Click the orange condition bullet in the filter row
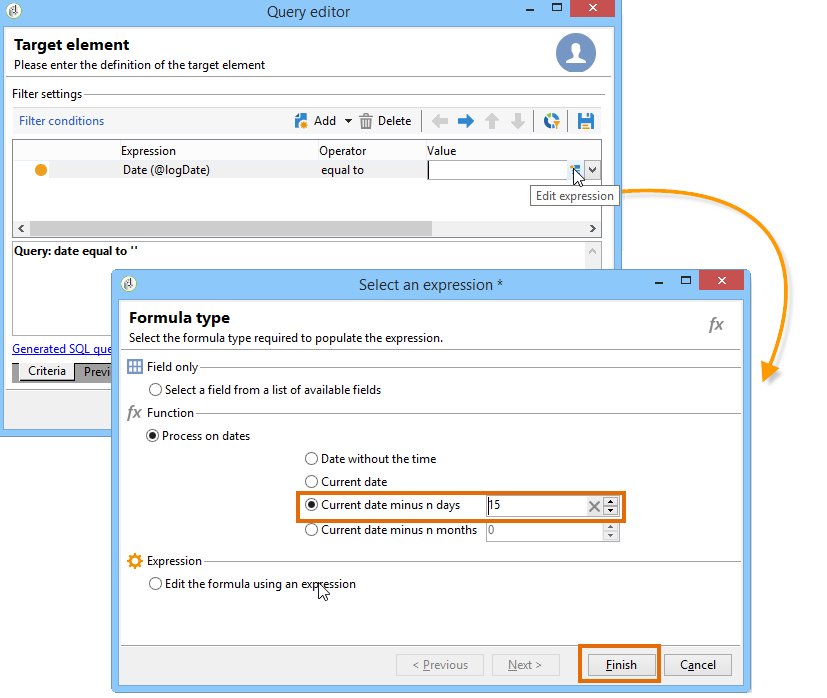 click(41, 170)
